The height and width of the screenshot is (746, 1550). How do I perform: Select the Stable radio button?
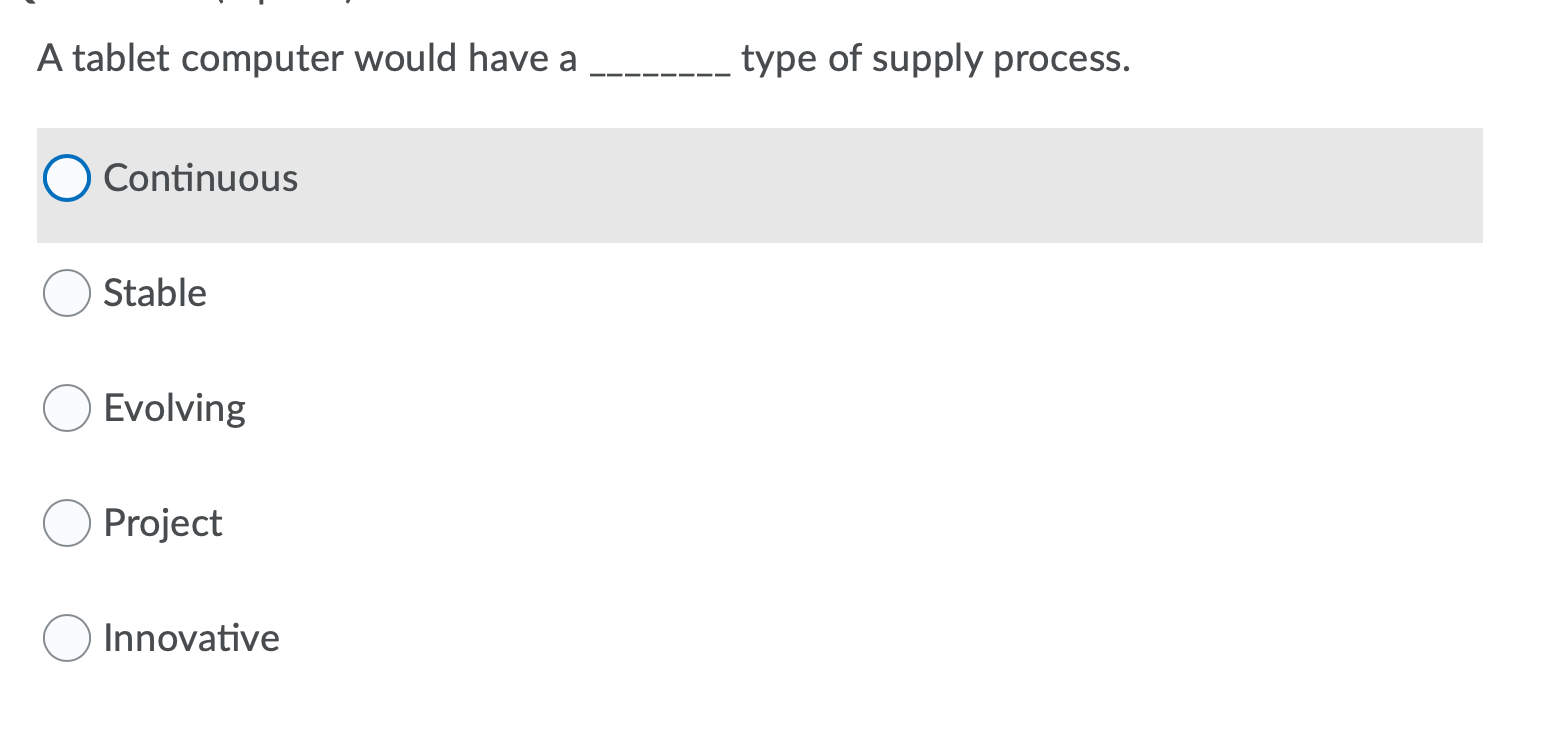(66, 293)
